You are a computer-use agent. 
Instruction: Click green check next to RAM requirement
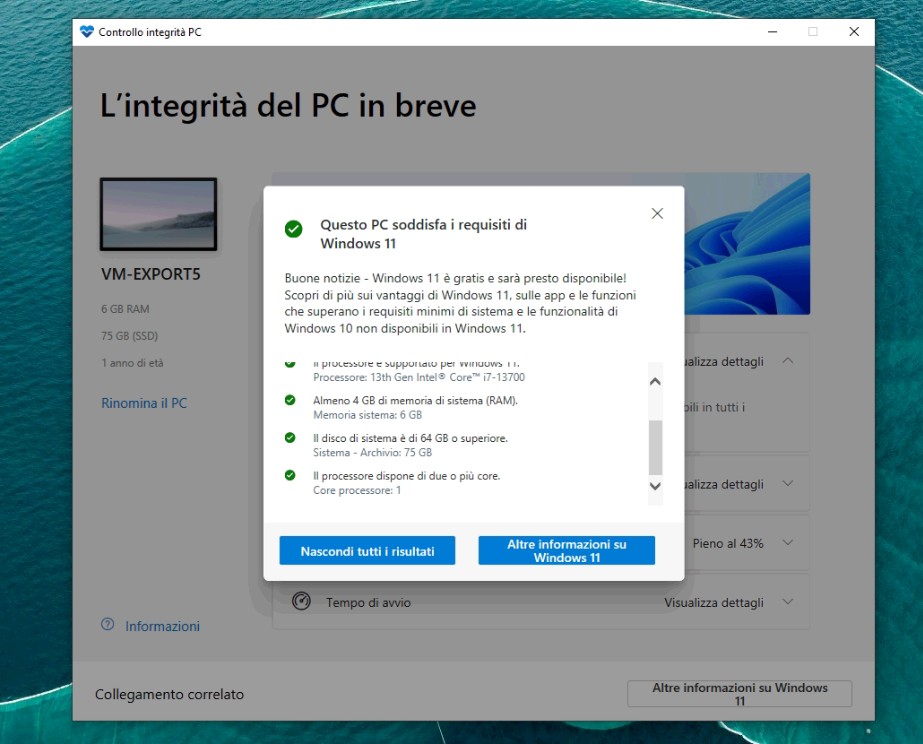point(290,400)
